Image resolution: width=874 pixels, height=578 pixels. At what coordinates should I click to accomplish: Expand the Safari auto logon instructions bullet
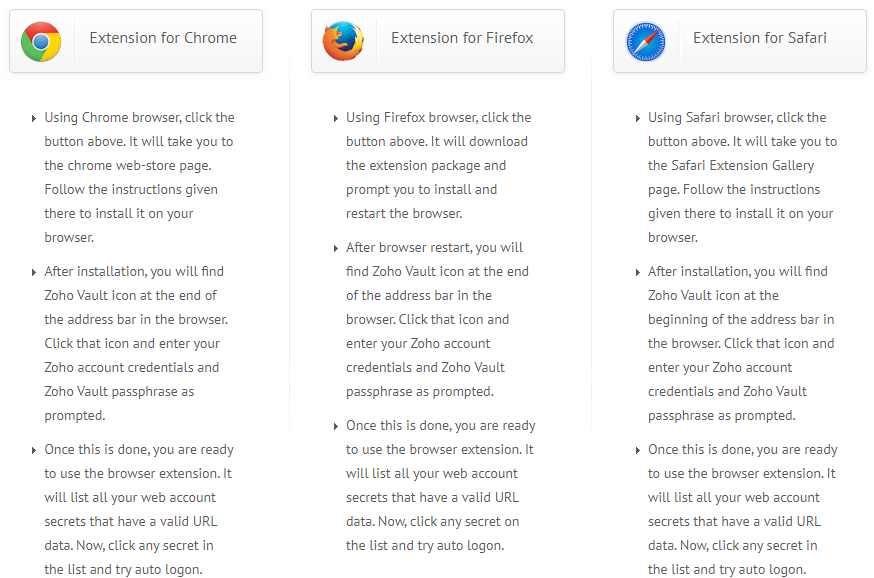pyautogui.click(x=637, y=449)
